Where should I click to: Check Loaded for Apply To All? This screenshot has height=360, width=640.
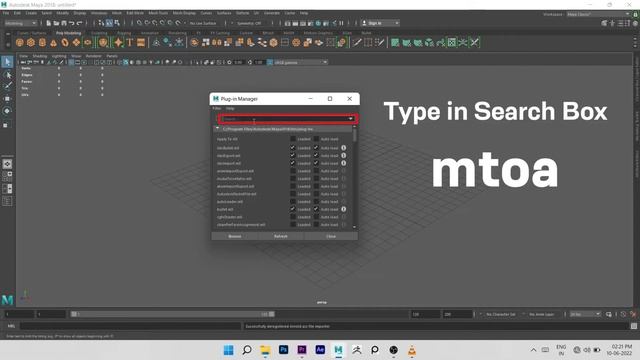click(x=293, y=139)
